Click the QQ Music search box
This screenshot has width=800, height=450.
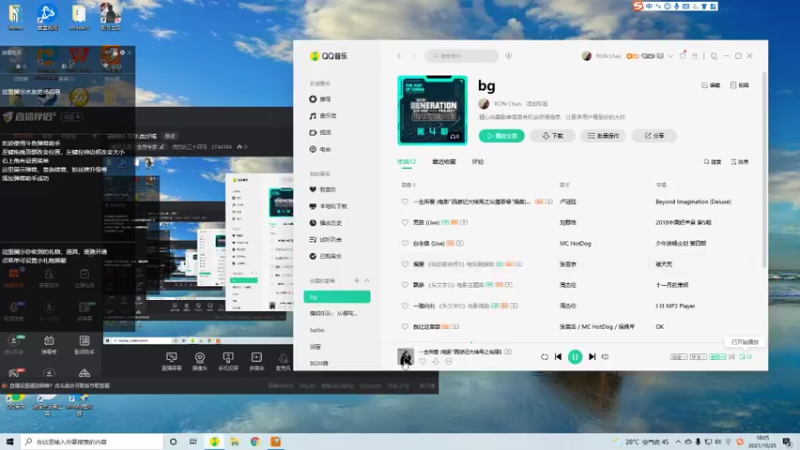[462, 56]
